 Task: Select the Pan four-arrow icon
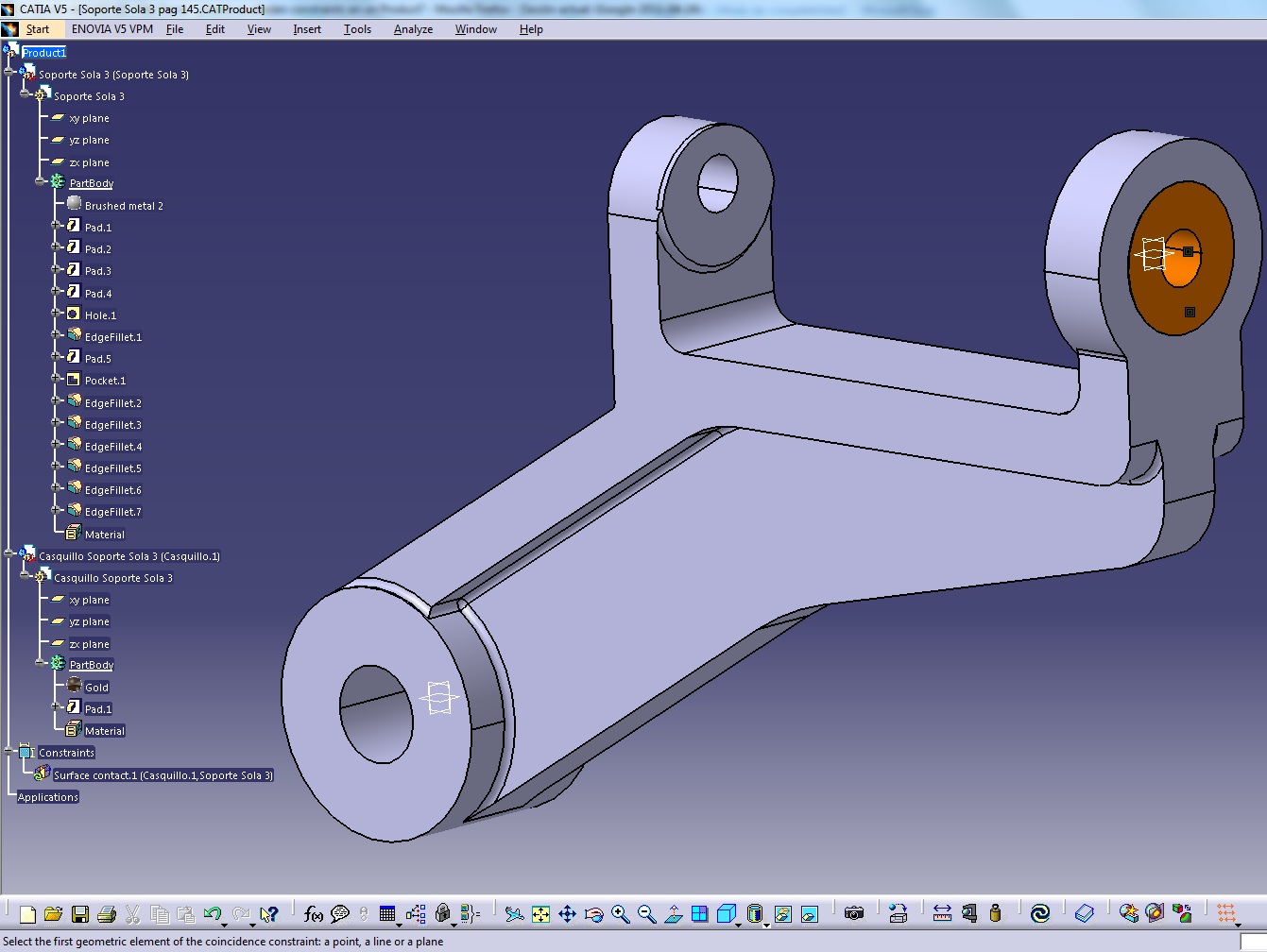pyautogui.click(x=567, y=913)
